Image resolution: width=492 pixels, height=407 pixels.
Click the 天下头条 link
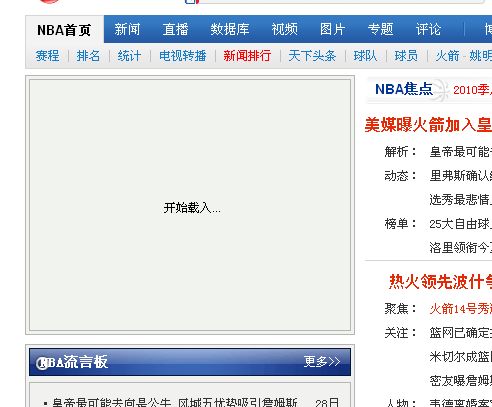(312, 56)
